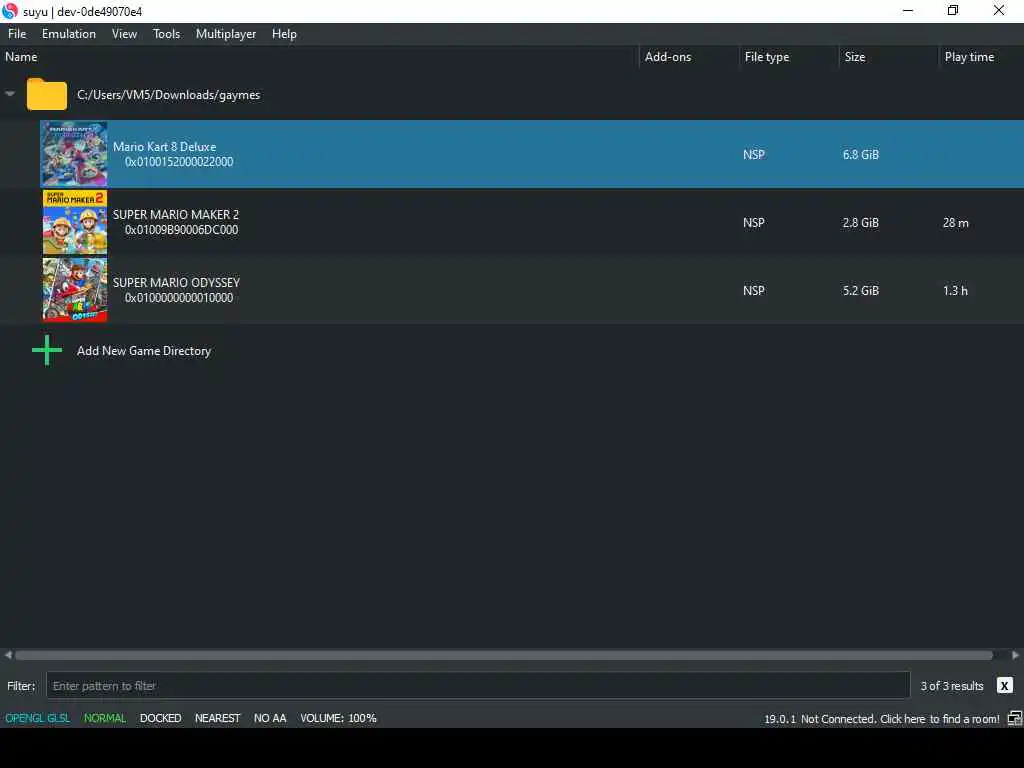Toggle the NORMAL GPU accuracy status button
Viewport: 1024px width, 768px height.
(104, 718)
